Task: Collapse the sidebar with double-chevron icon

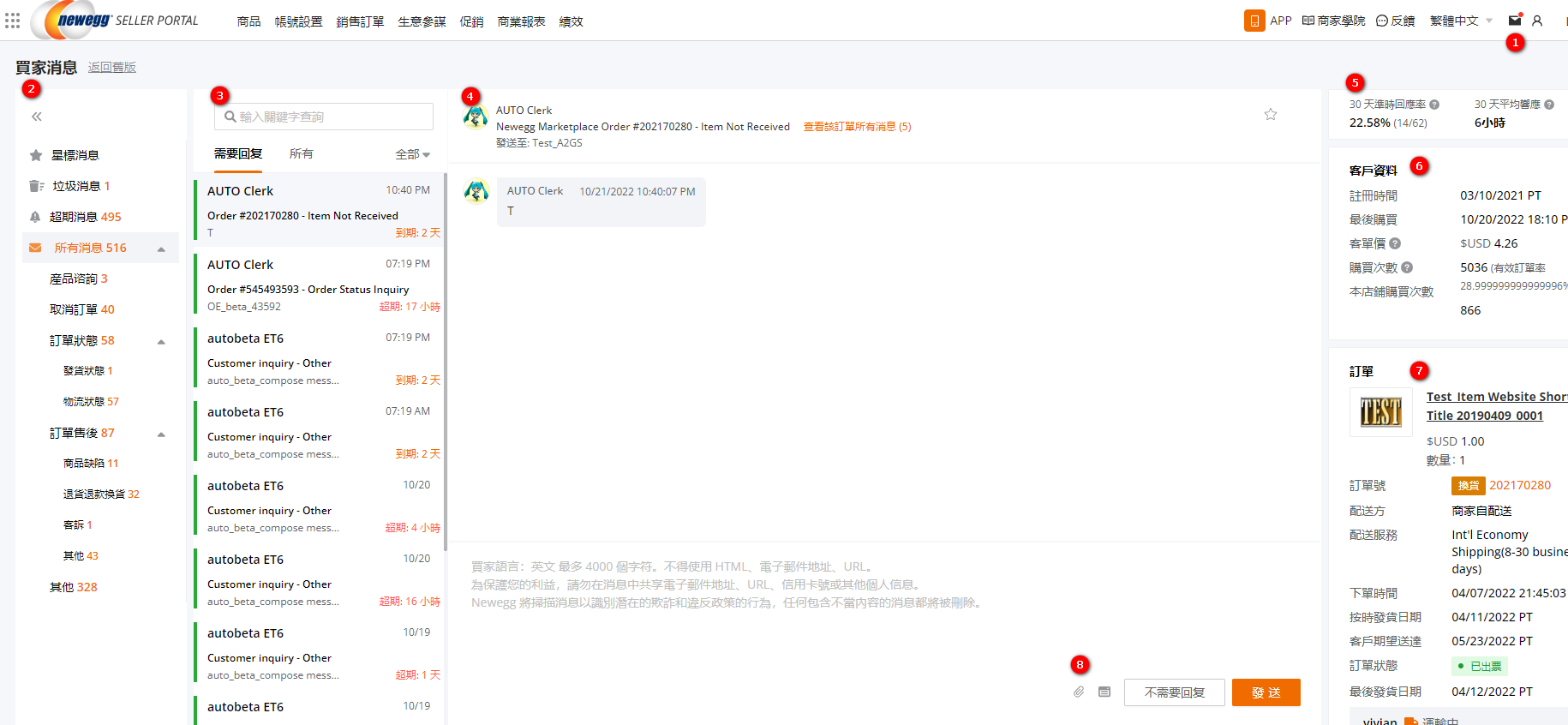Action: coord(36,117)
